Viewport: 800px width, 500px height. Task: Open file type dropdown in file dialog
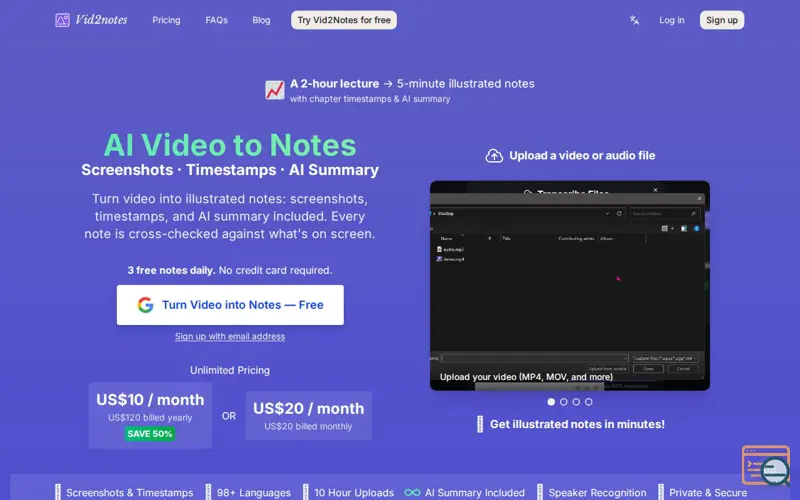point(665,358)
